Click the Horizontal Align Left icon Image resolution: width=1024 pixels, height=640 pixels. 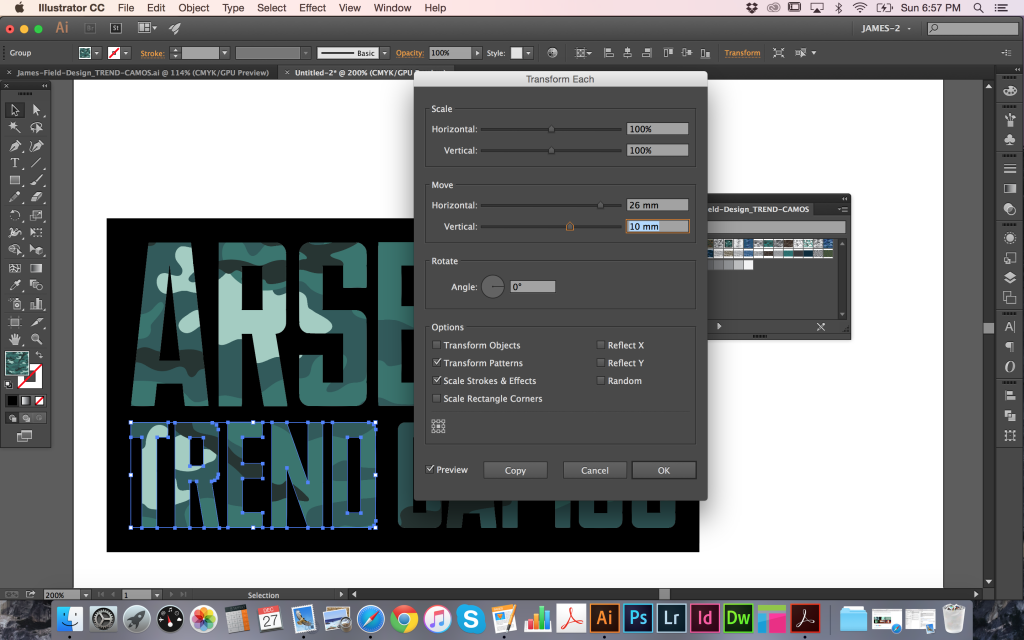point(609,53)
